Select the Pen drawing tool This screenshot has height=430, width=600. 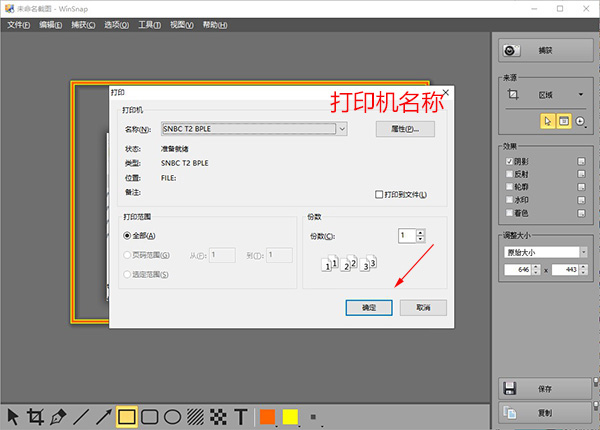[58, 417]
